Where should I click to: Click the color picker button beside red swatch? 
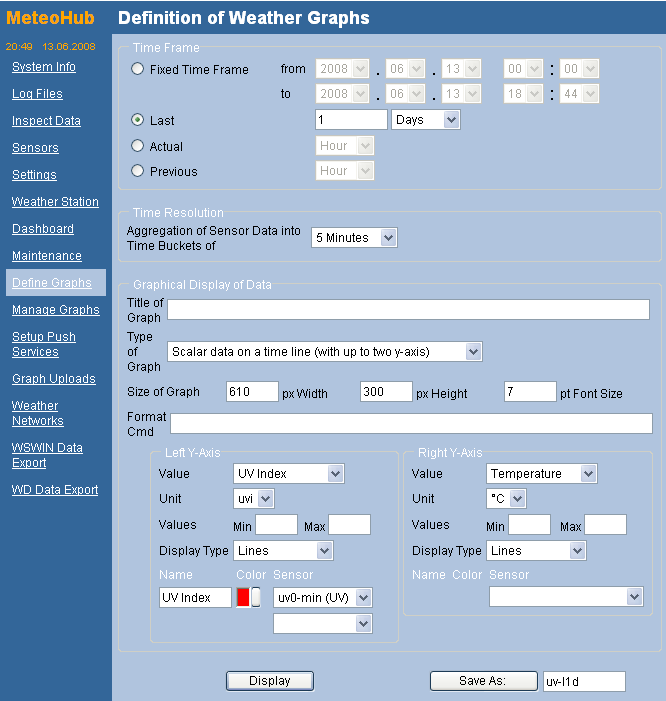click(x=256, y=597)
